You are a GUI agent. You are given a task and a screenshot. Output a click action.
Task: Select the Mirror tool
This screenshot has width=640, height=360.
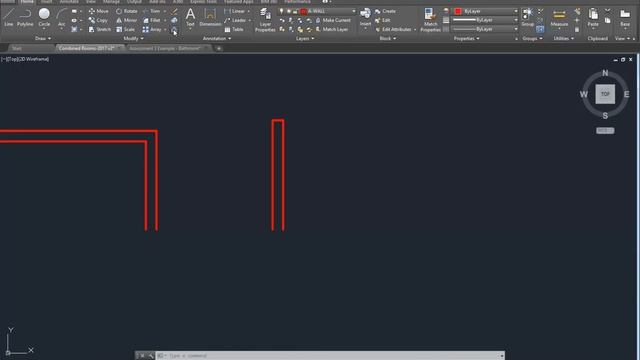(127, 20)
